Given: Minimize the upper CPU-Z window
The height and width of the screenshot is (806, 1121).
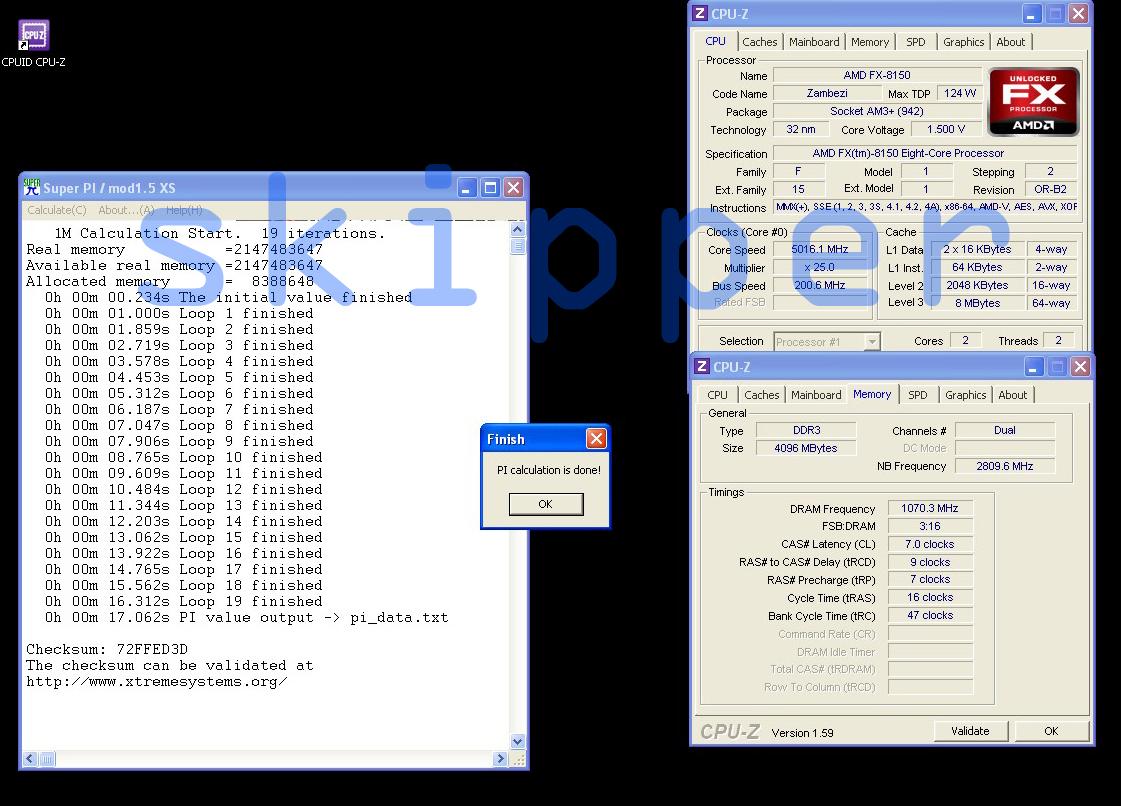Looking at the screenshot, I should click(x=1032, y=14).
